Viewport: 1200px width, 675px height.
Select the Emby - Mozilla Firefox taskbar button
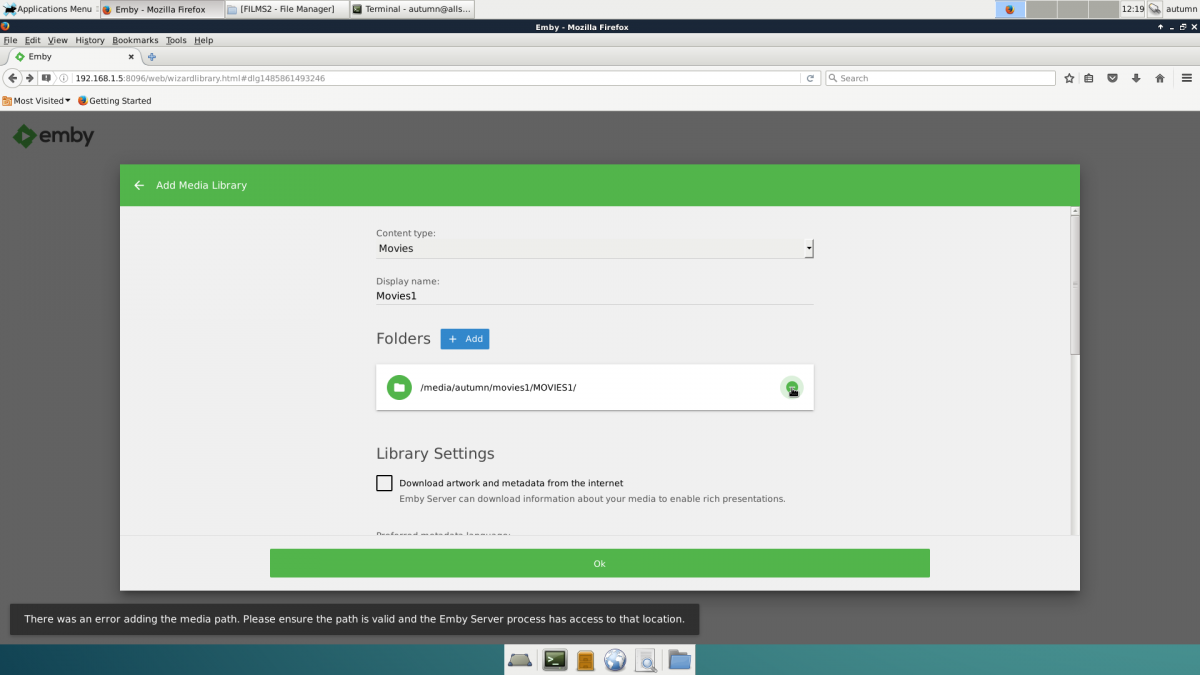(x=161, y=9)
